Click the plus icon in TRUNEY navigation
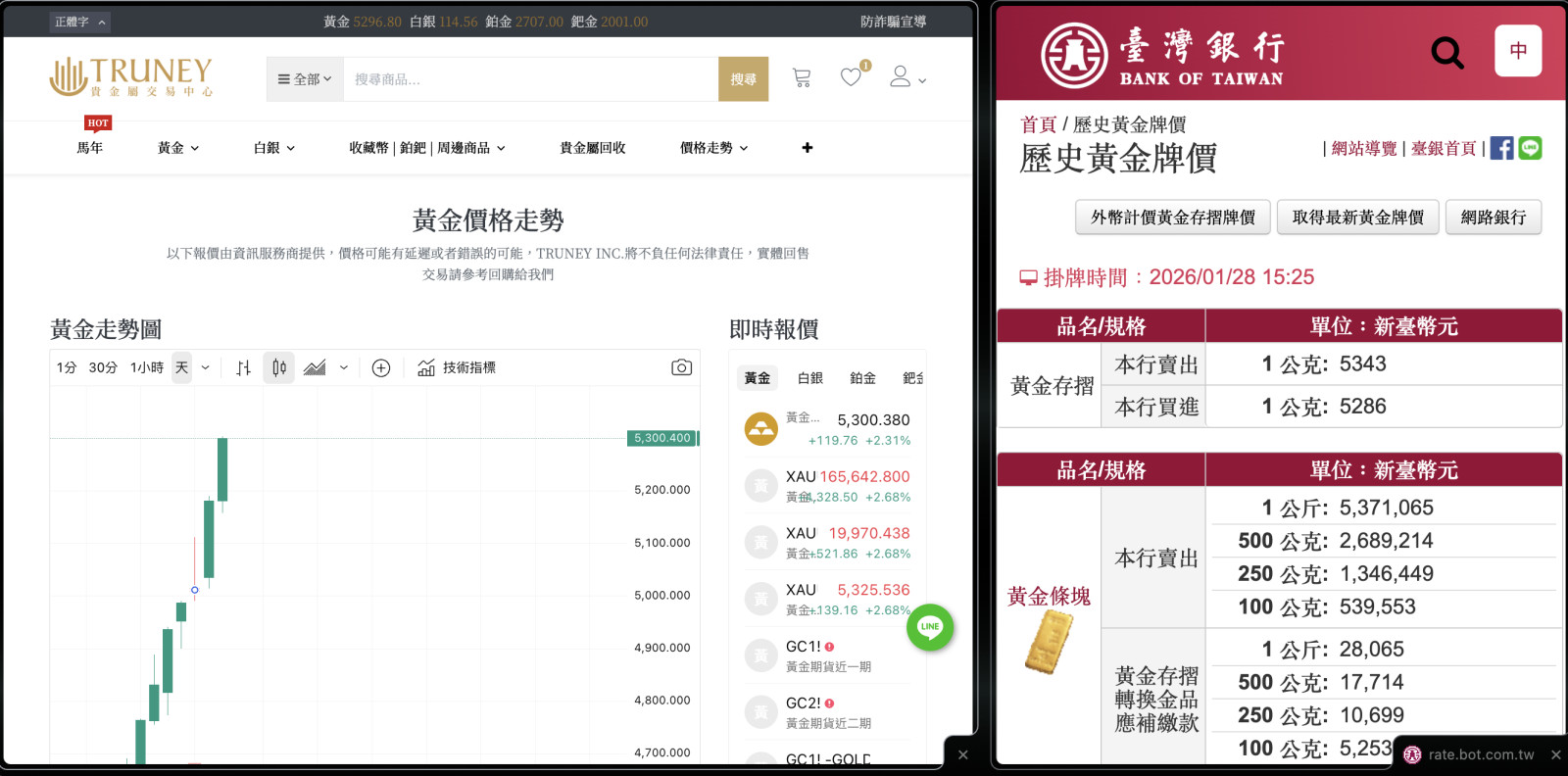 (x=808, y=148)
